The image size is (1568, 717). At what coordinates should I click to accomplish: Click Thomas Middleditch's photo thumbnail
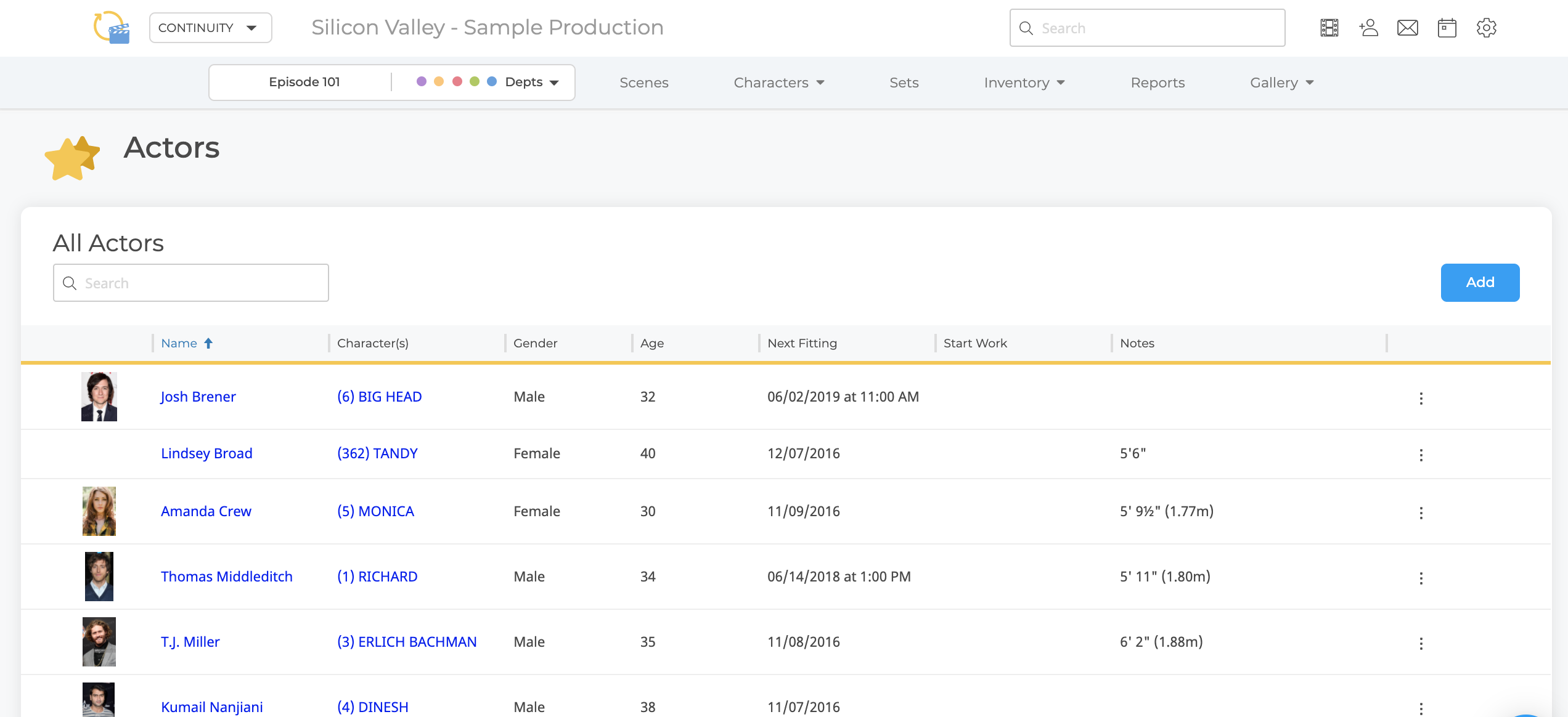tap(99, 577)
